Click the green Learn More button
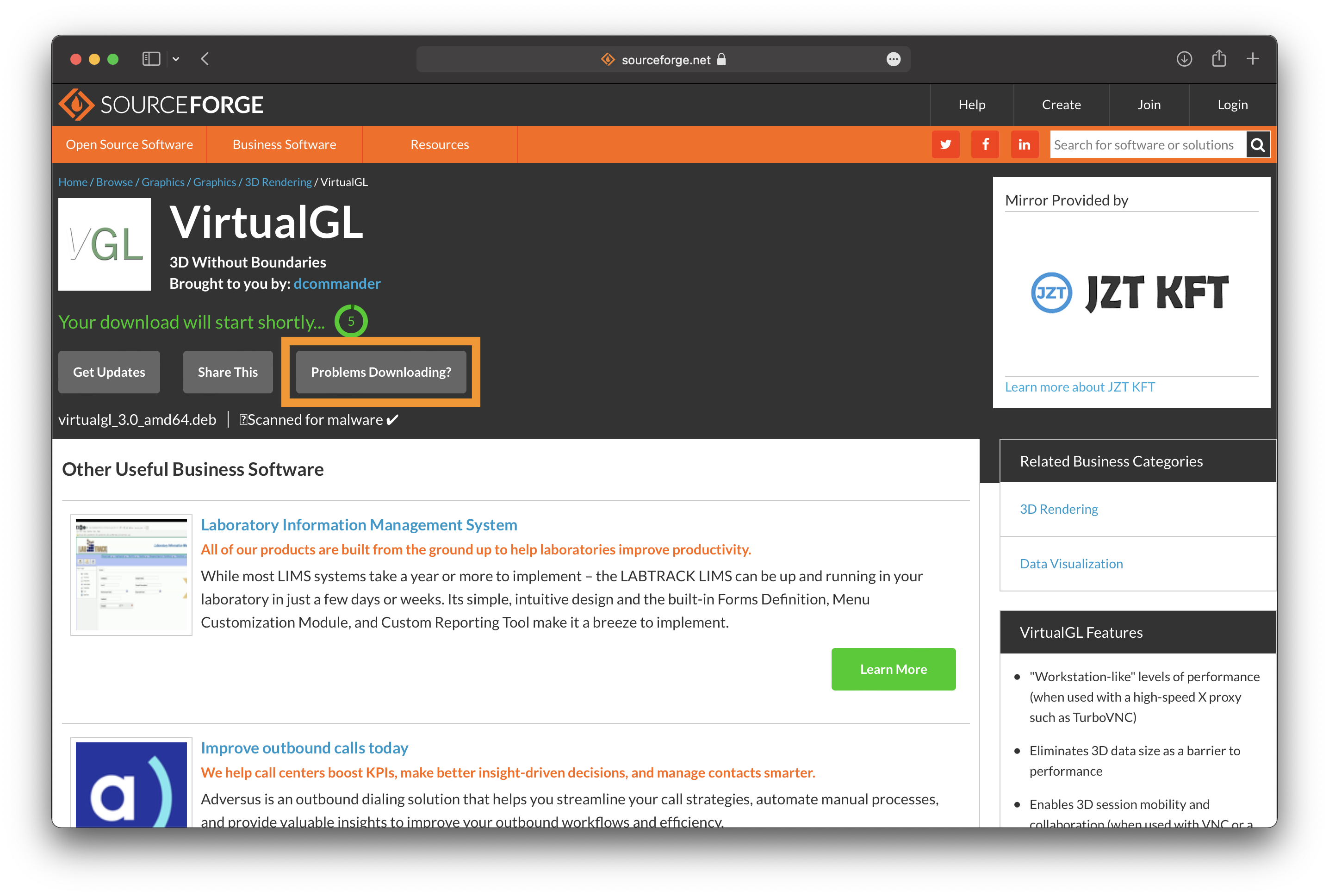This screenshot has height=896, width=1329. pyautogui.click(x=894, y=669)
